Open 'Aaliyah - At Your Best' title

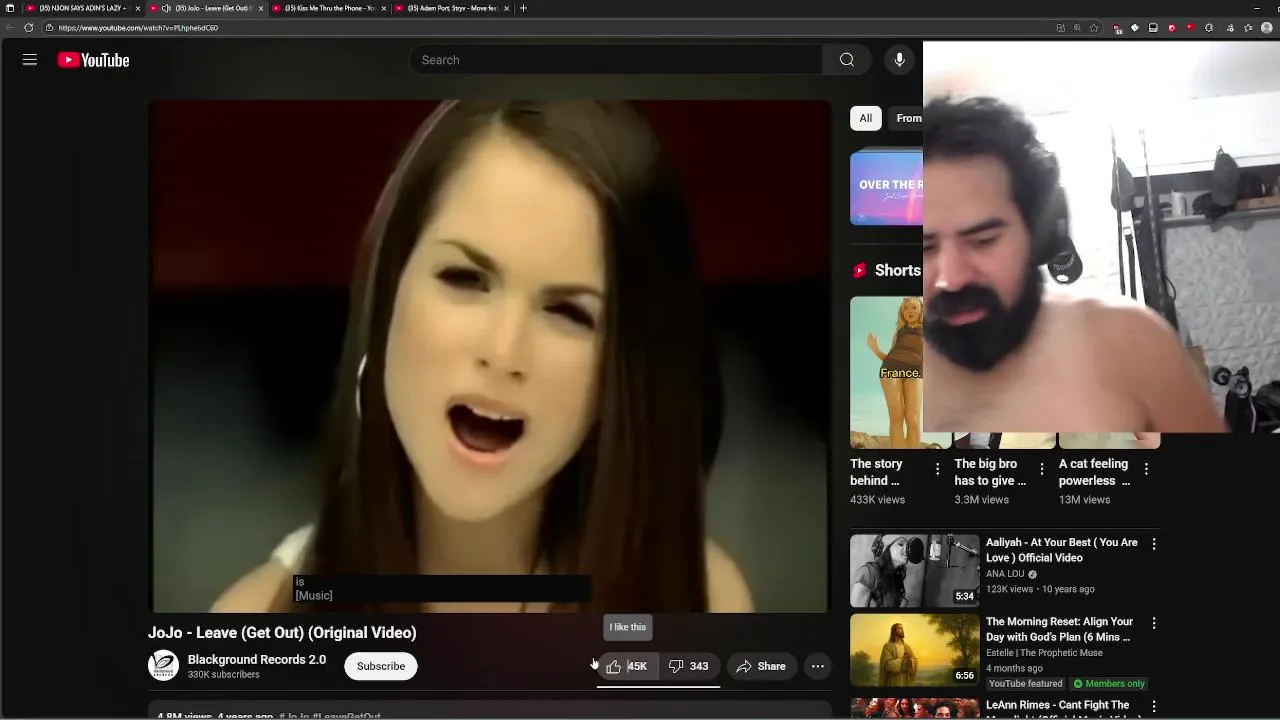pos(1062,550)
